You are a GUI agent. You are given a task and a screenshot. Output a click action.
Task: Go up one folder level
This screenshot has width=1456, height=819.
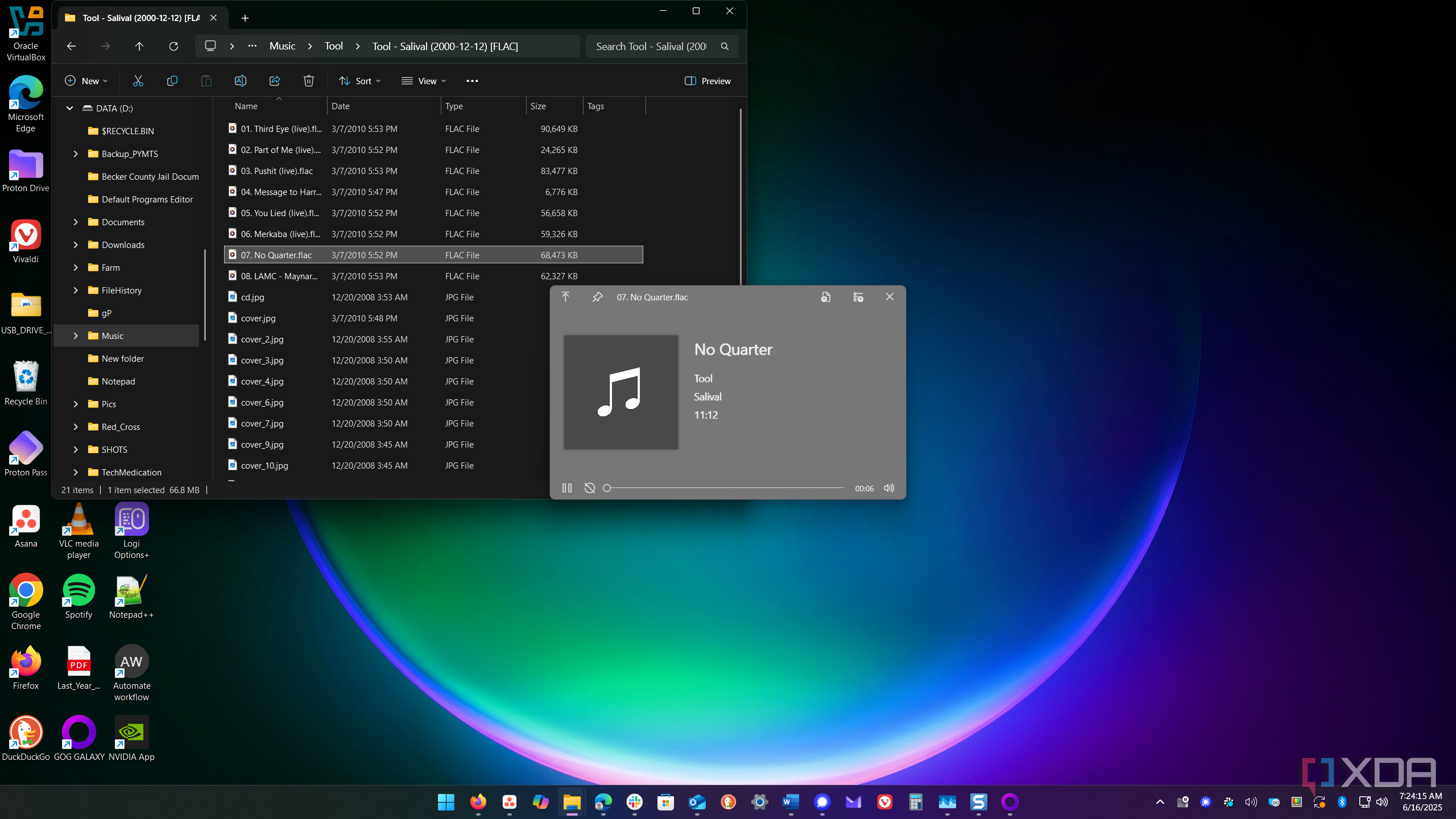[x=139, y=46]
